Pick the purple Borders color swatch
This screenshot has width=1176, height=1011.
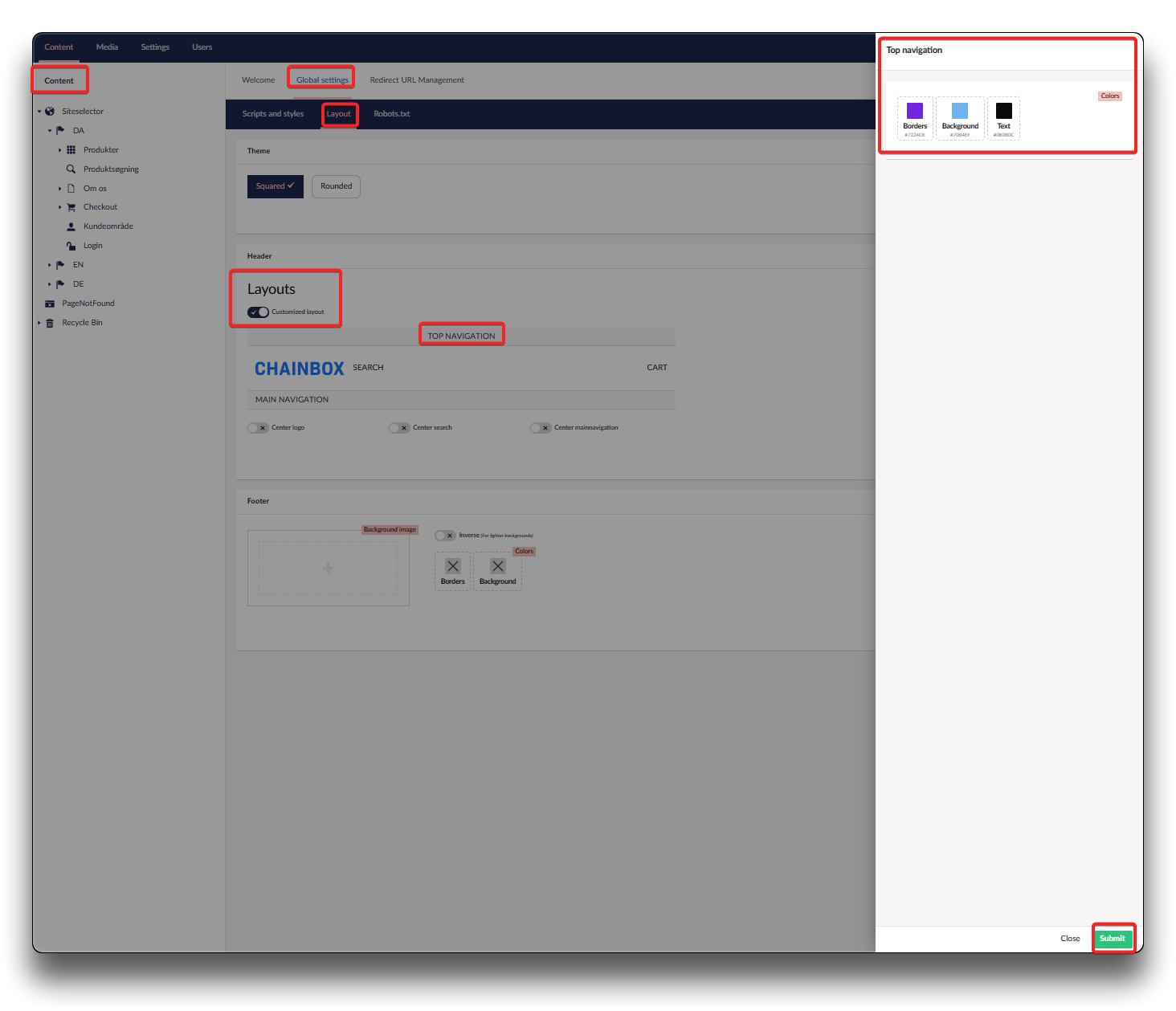tap(915, 112)
